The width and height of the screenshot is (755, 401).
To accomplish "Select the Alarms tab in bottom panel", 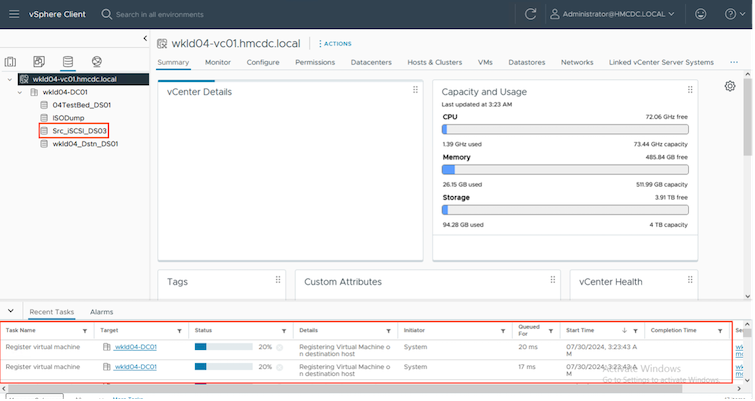I will 101,312.
